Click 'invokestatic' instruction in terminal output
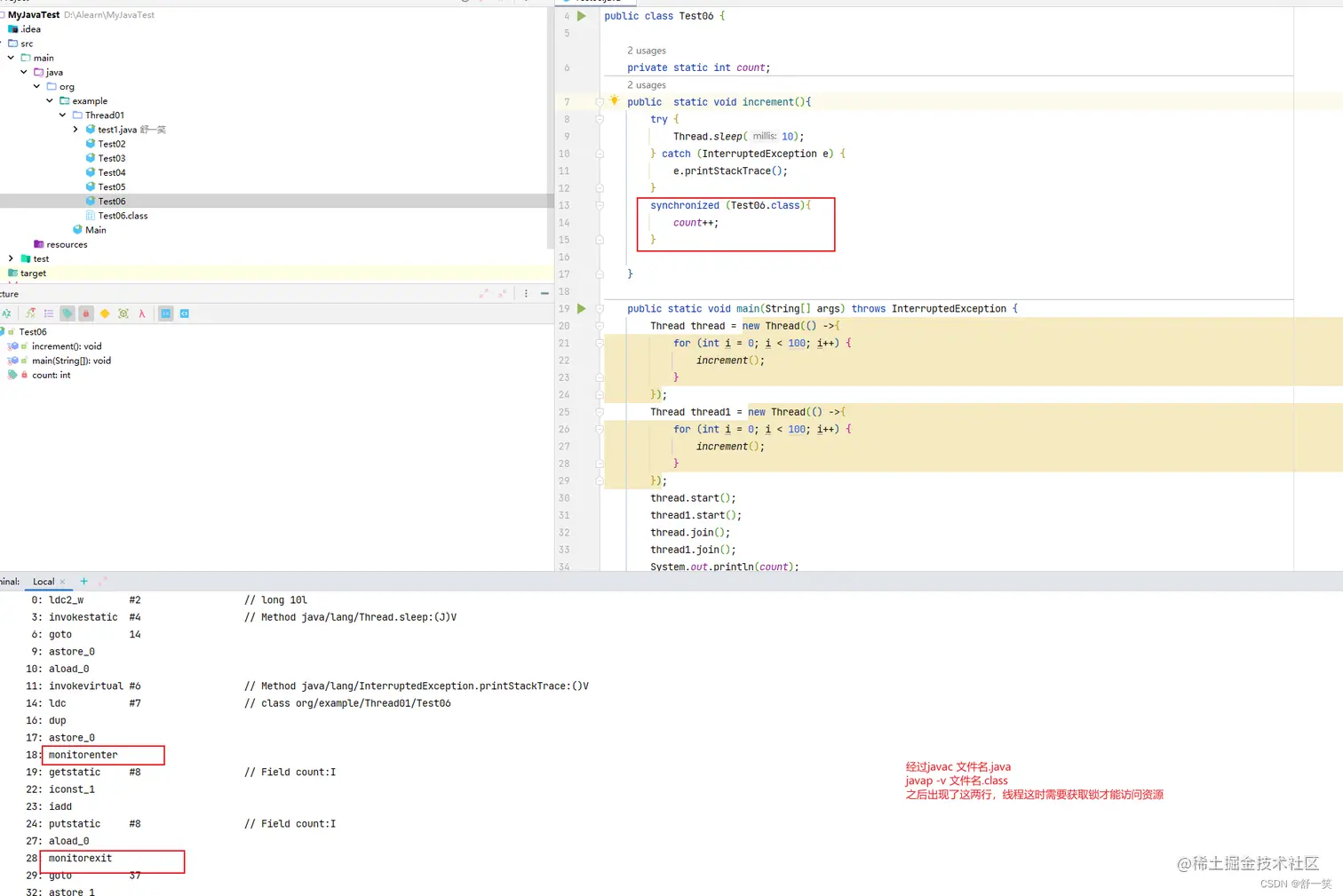Screen dimensions: 1343x896 point(83,617)
